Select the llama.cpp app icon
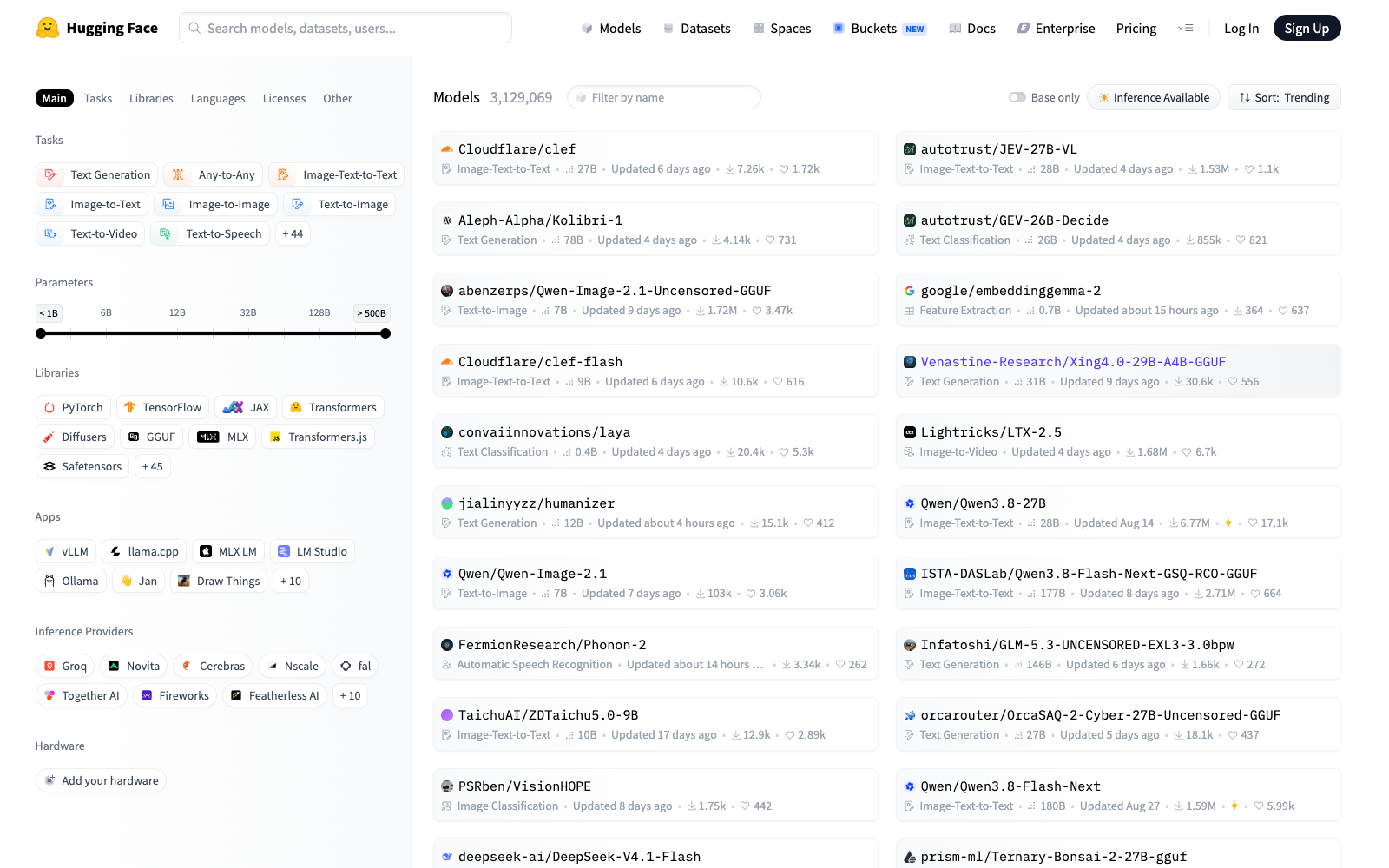This screenshot has width=1389, height=868. coord(115,551)
